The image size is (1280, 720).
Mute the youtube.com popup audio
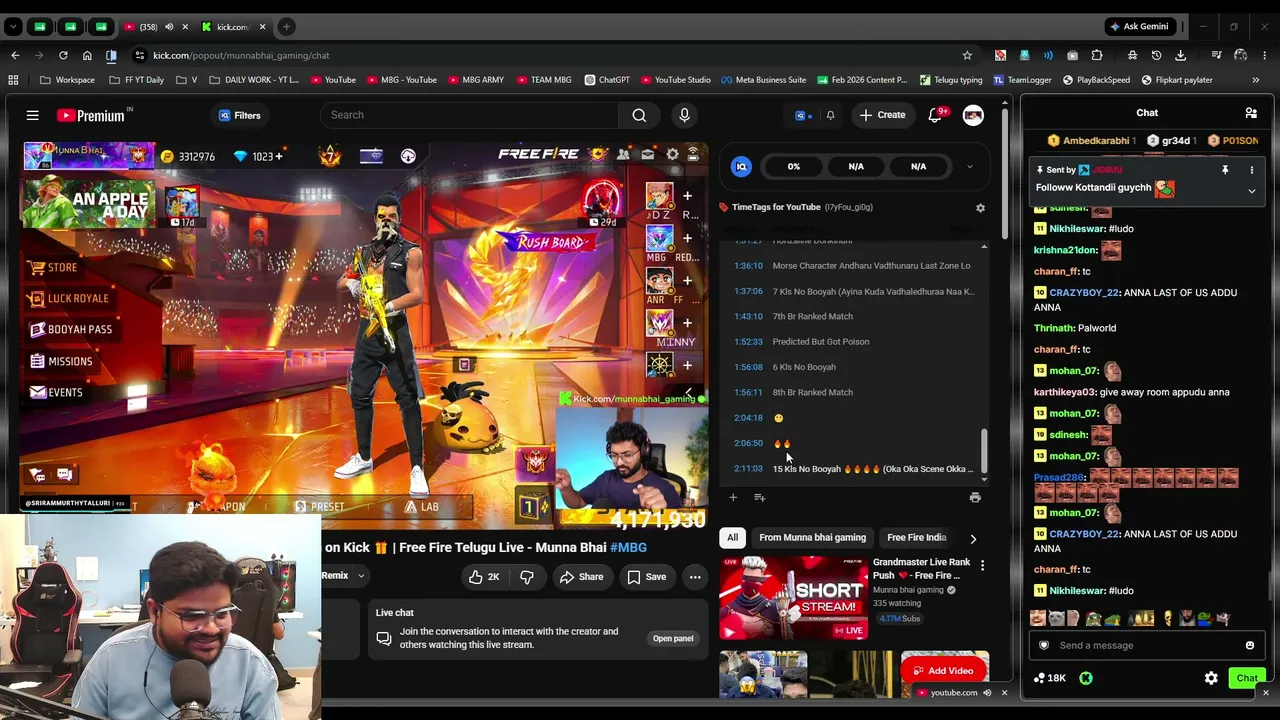click(987, 693)
